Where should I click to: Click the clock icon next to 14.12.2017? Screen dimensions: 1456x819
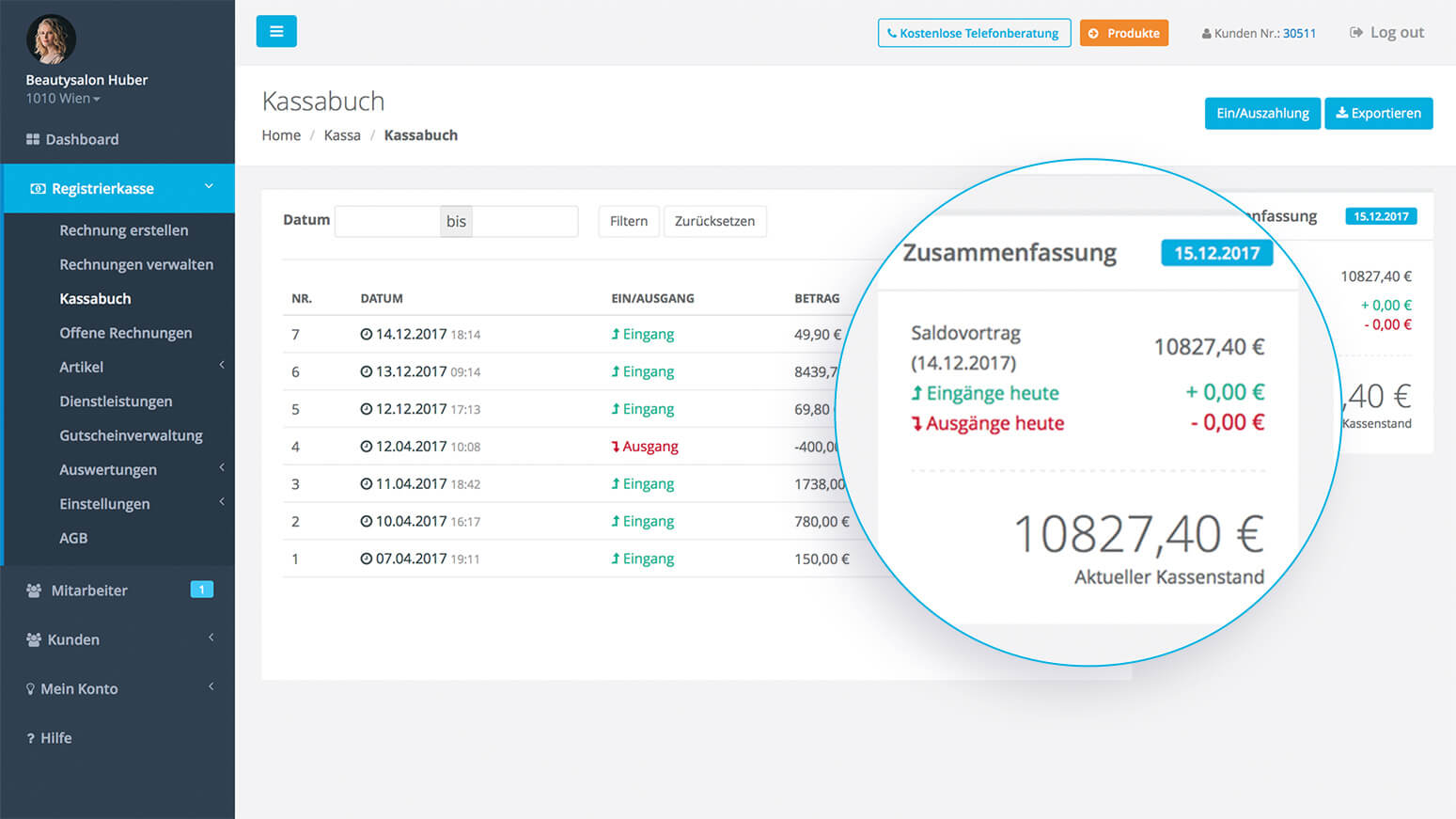pos(366,333)
